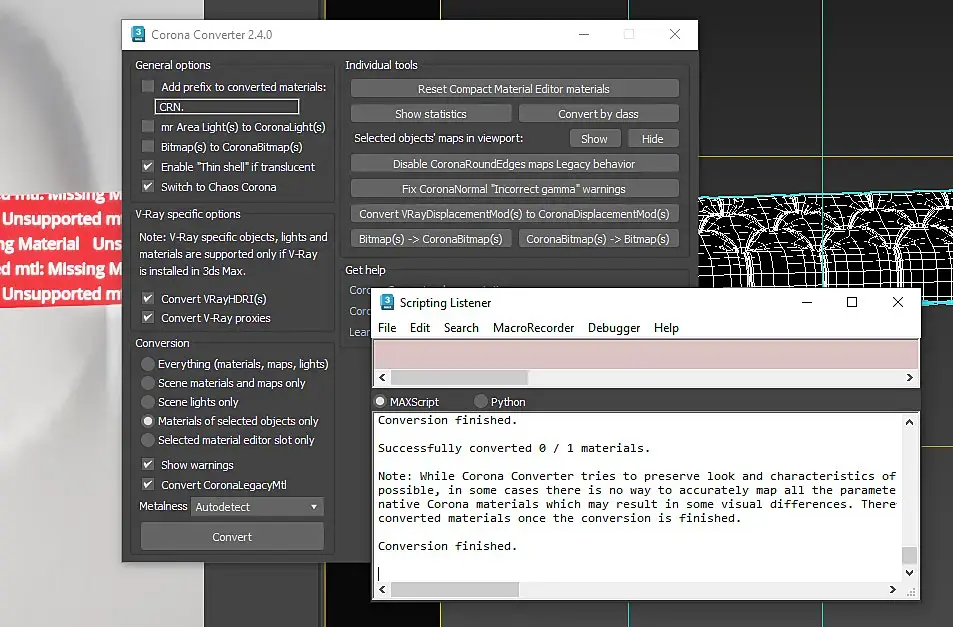Enable mr Area Light(s) to CoronaLight(s)
Screen dimensions: 953x627
tap(148, 126)
